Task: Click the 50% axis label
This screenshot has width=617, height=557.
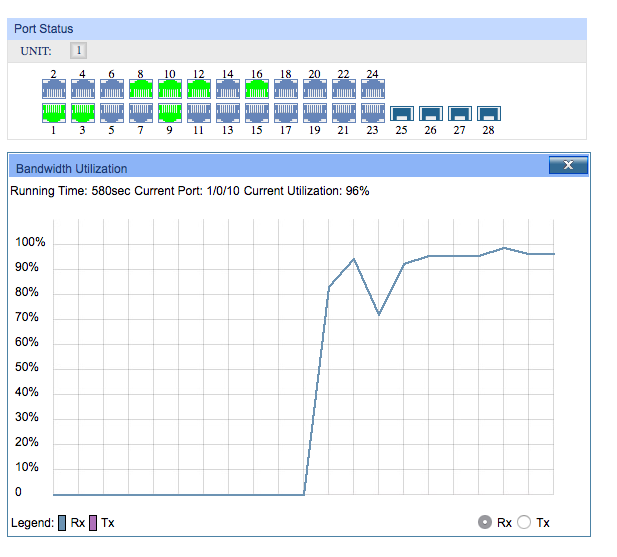Action: tap(27, 367)
